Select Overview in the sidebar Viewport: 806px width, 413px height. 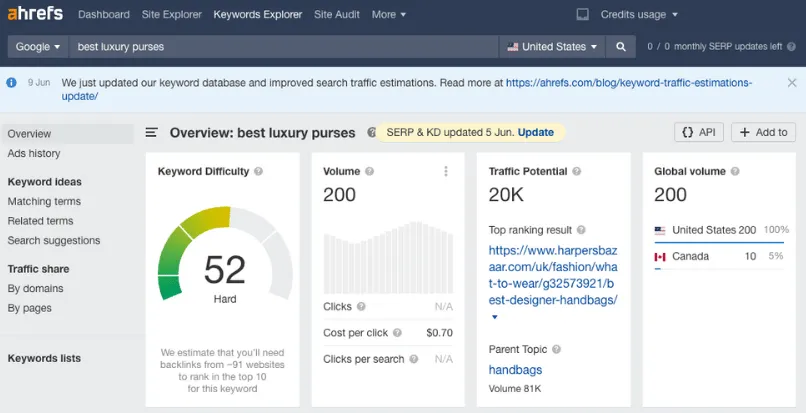tap(67, 134)
